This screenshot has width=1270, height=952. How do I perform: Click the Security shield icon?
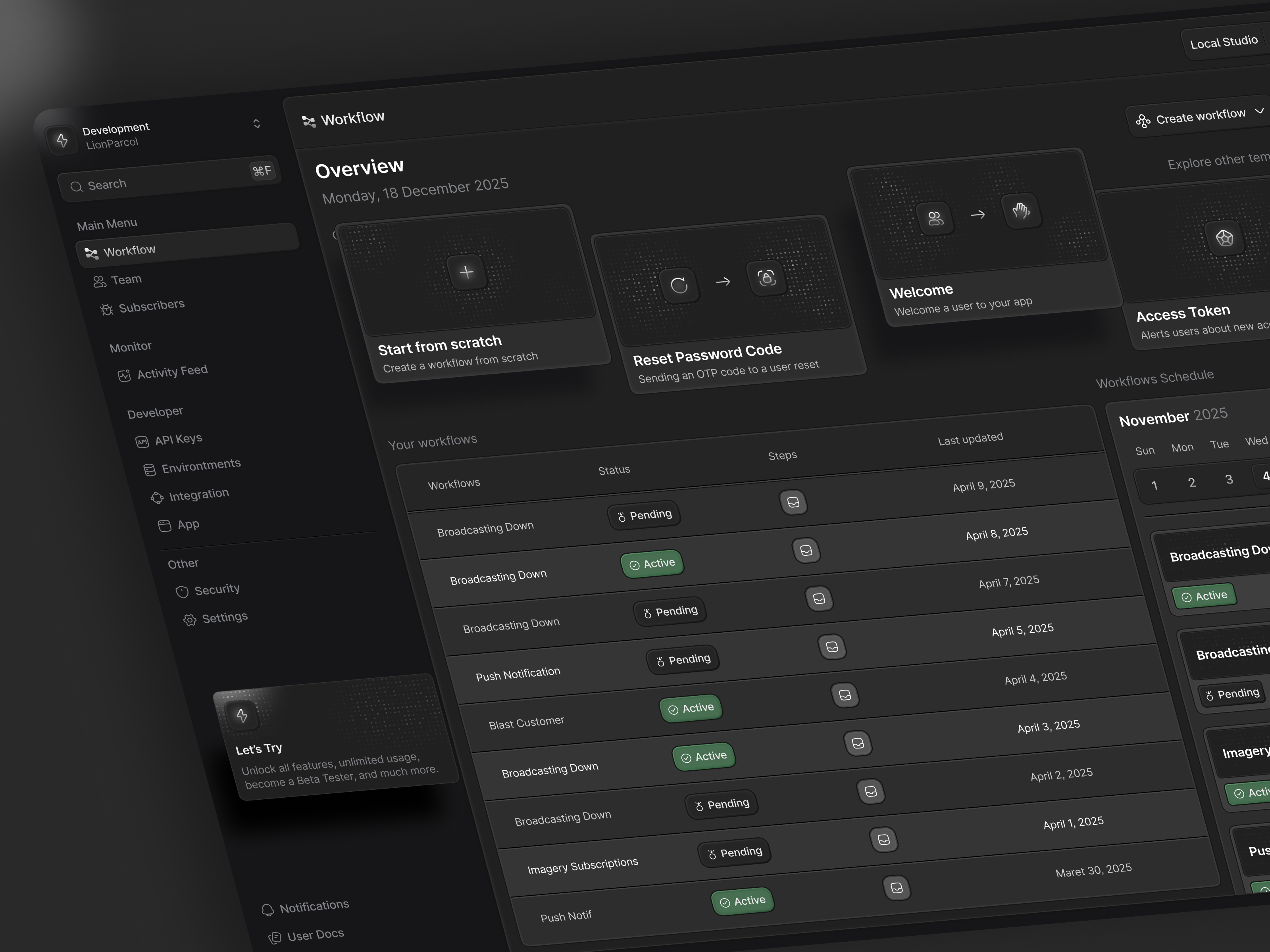182,592
